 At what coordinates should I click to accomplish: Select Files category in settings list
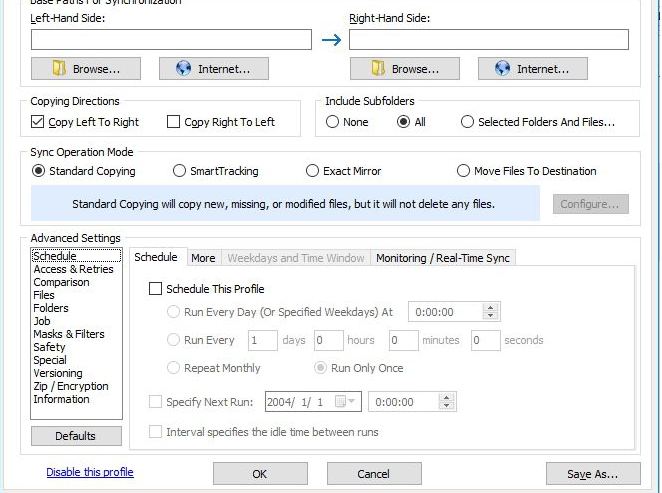[44, 295]
